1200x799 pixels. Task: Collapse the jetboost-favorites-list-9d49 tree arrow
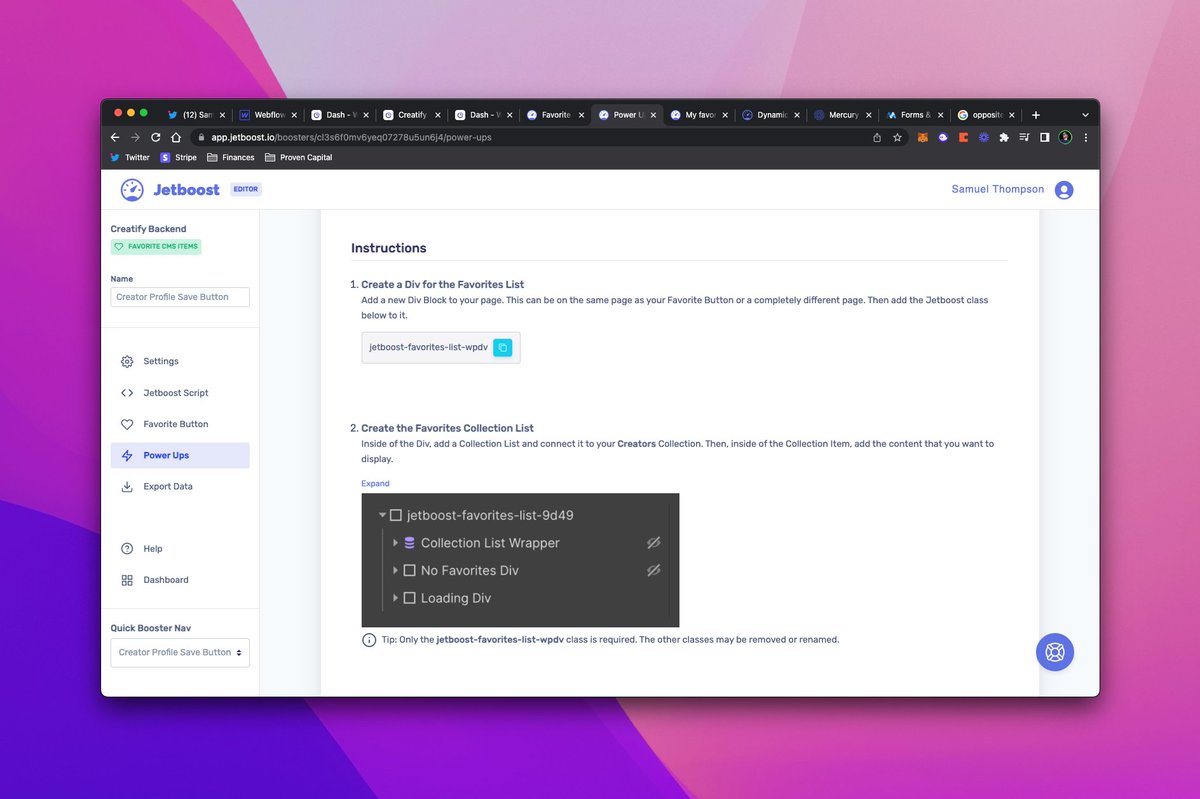(x=382, y=515)
